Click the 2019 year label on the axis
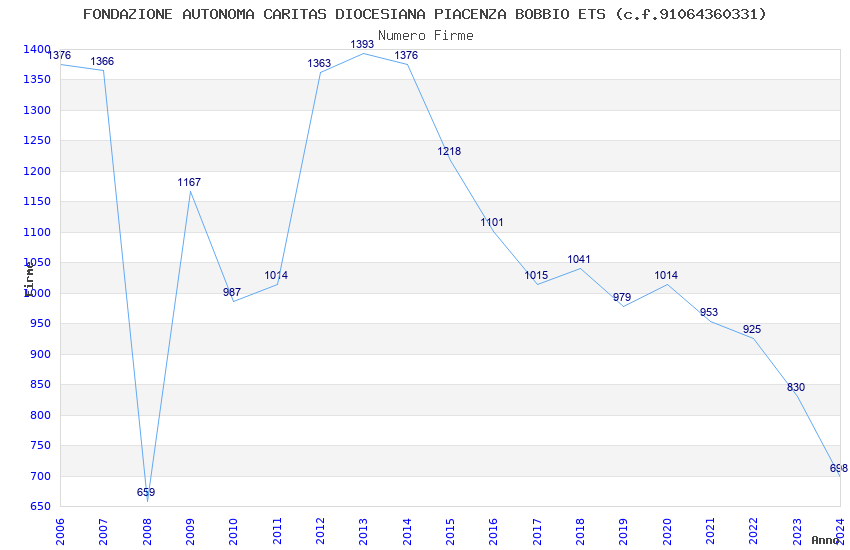 [x=623, y=532]
